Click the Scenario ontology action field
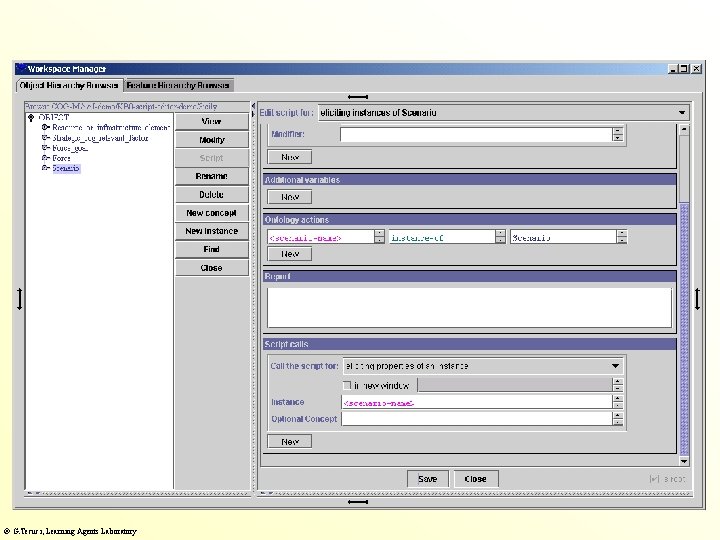 point(563,237)
